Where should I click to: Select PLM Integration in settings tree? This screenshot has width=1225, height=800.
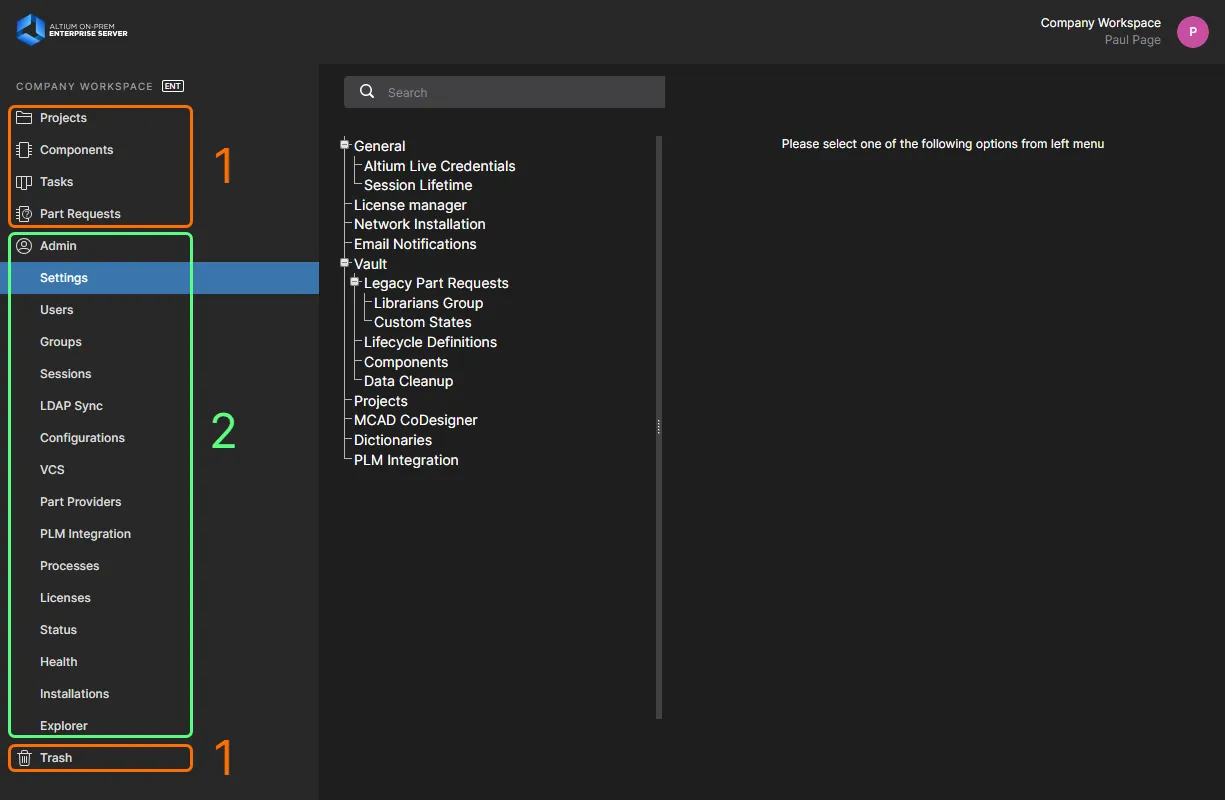pyautogui.click(x=406, y=460)
